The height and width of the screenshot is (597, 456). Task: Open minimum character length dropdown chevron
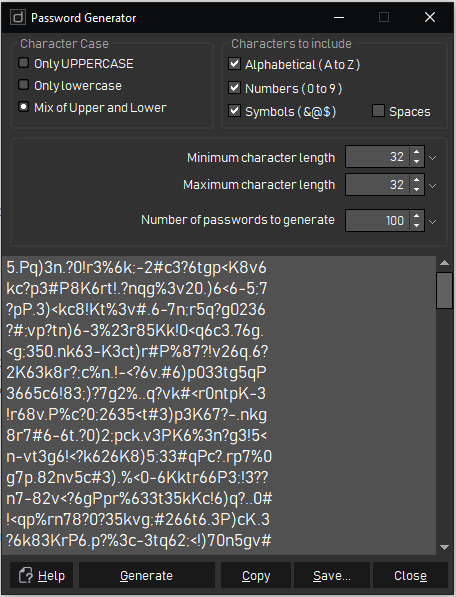(432, 157)
